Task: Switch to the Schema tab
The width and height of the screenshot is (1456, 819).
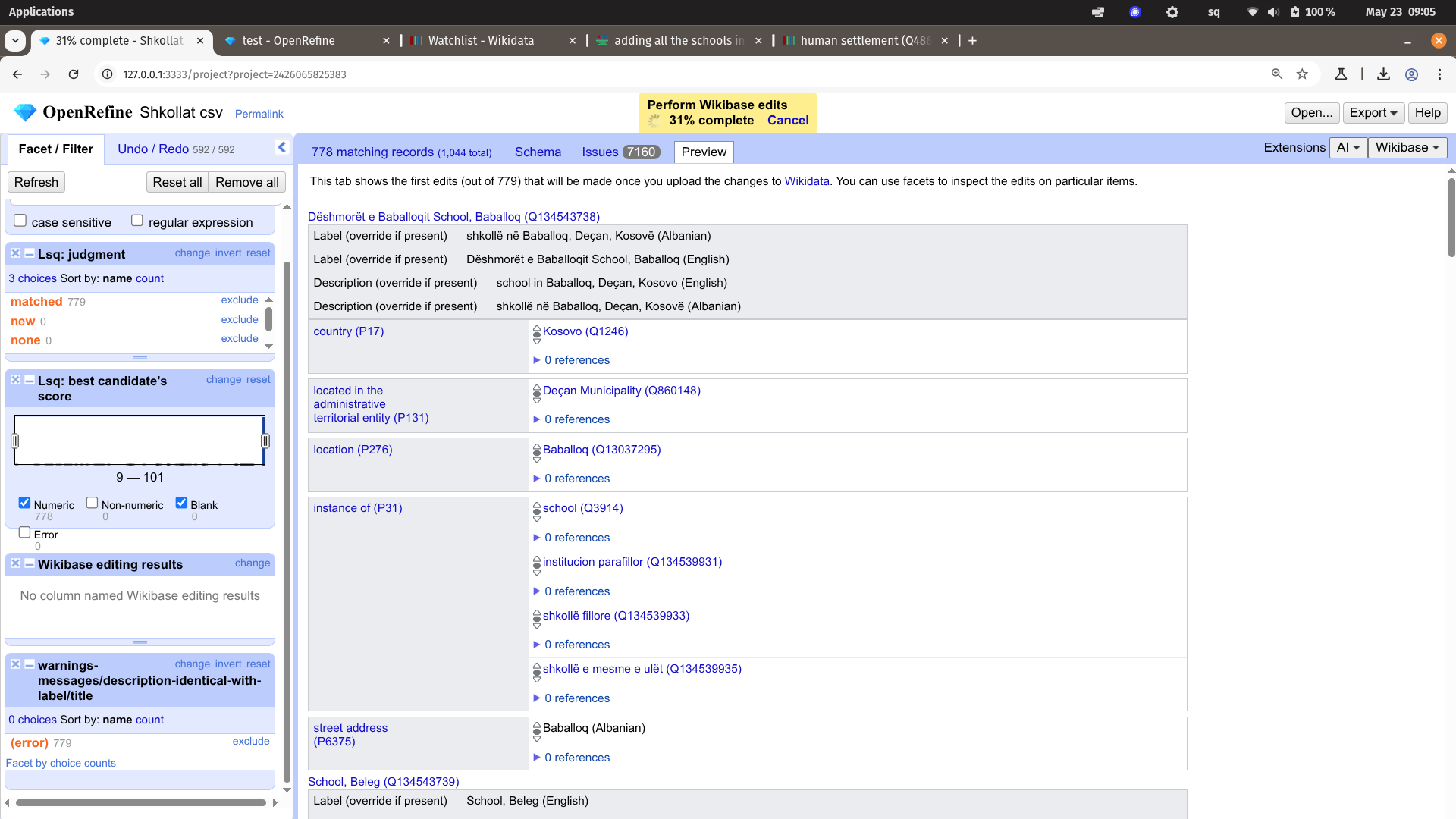Action: pos(538,152)
